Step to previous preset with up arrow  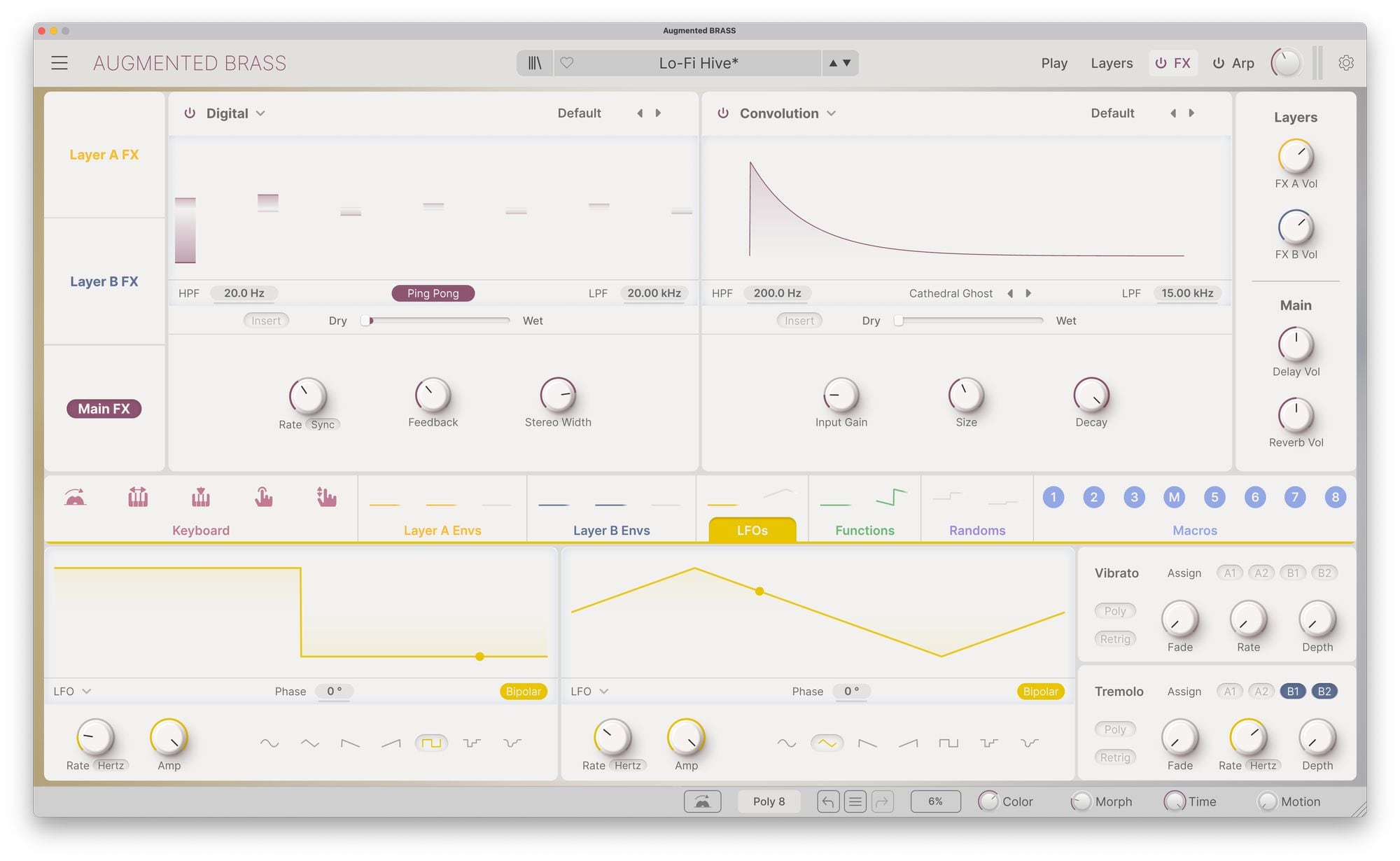(833, 63)
